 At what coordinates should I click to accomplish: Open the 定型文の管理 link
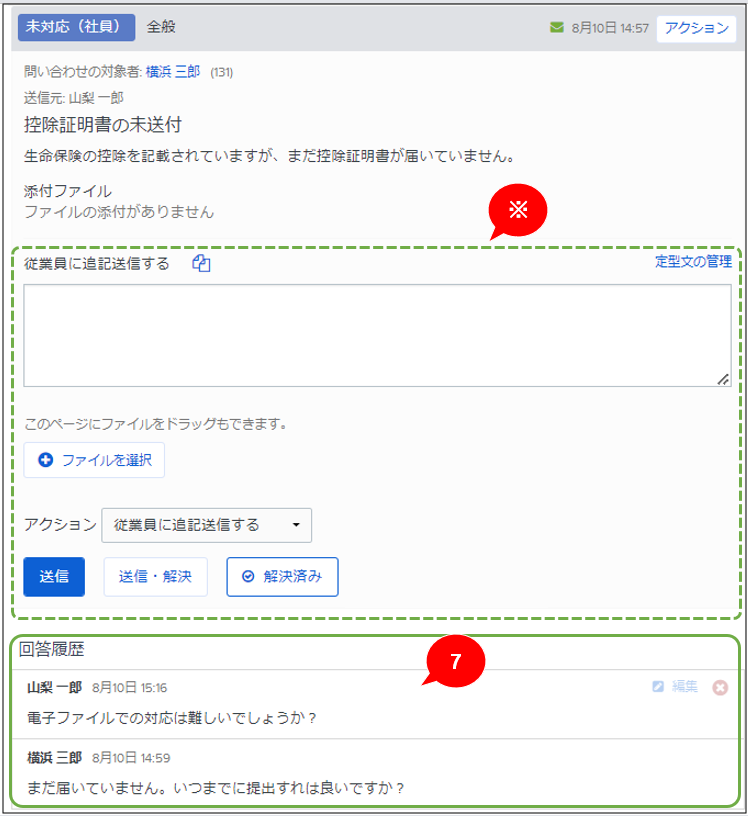point(693,261)
